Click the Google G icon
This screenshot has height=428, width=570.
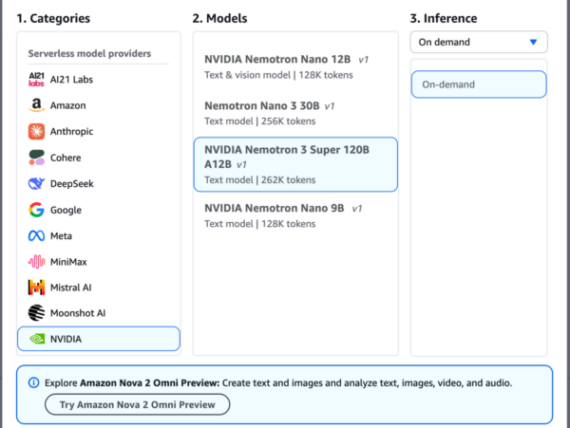36,210
